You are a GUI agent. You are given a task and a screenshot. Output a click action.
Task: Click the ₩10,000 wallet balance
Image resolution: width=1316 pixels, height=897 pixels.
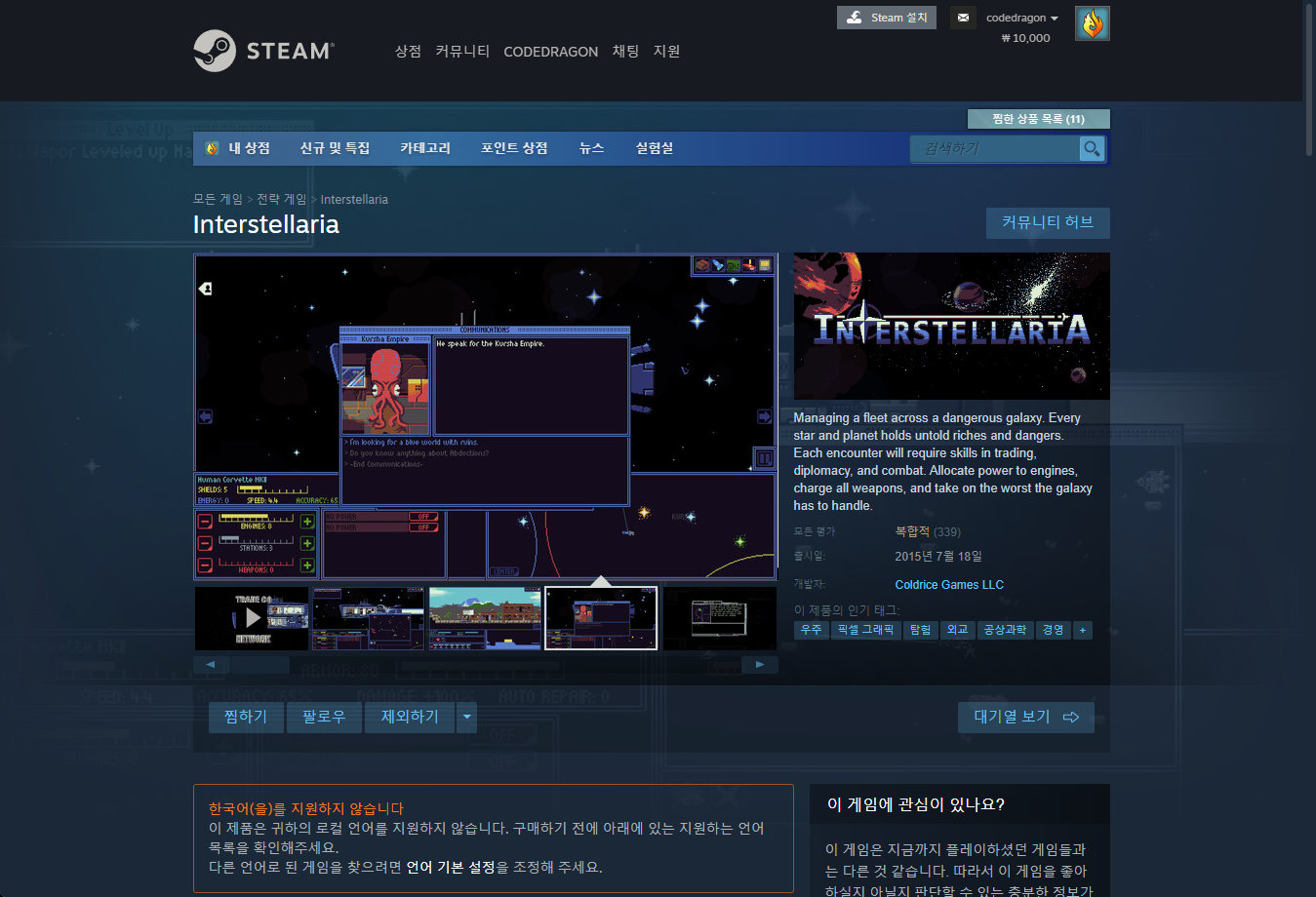coord(1025,38)
